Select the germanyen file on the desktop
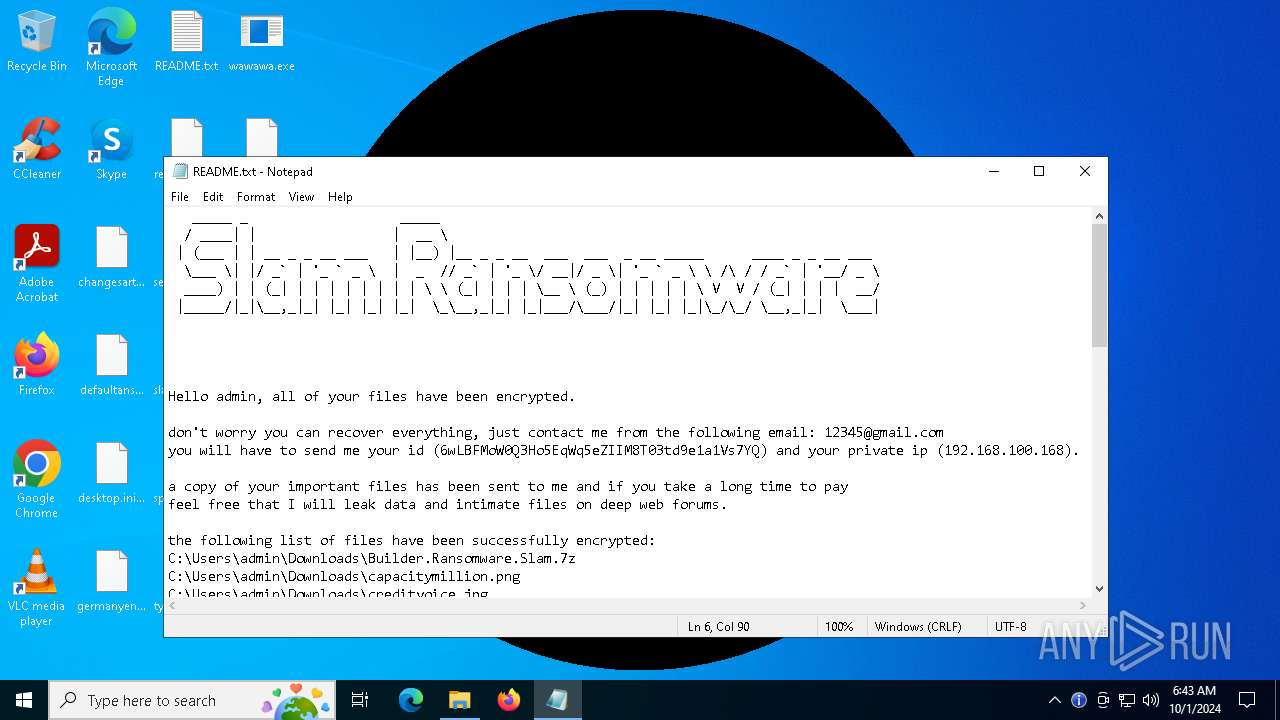Image resolution: width=1280 pixels, height=720 pixels. [111, 581]
